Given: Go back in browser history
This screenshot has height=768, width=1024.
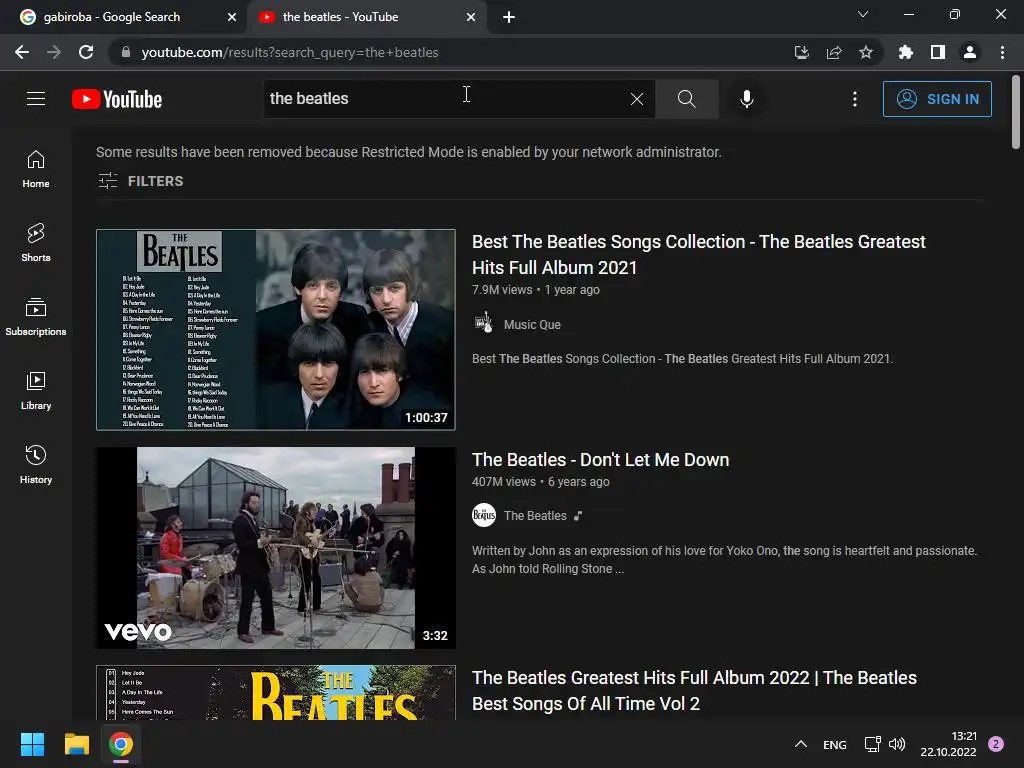Looking at the screenshot, I should [x=22, y=52].
